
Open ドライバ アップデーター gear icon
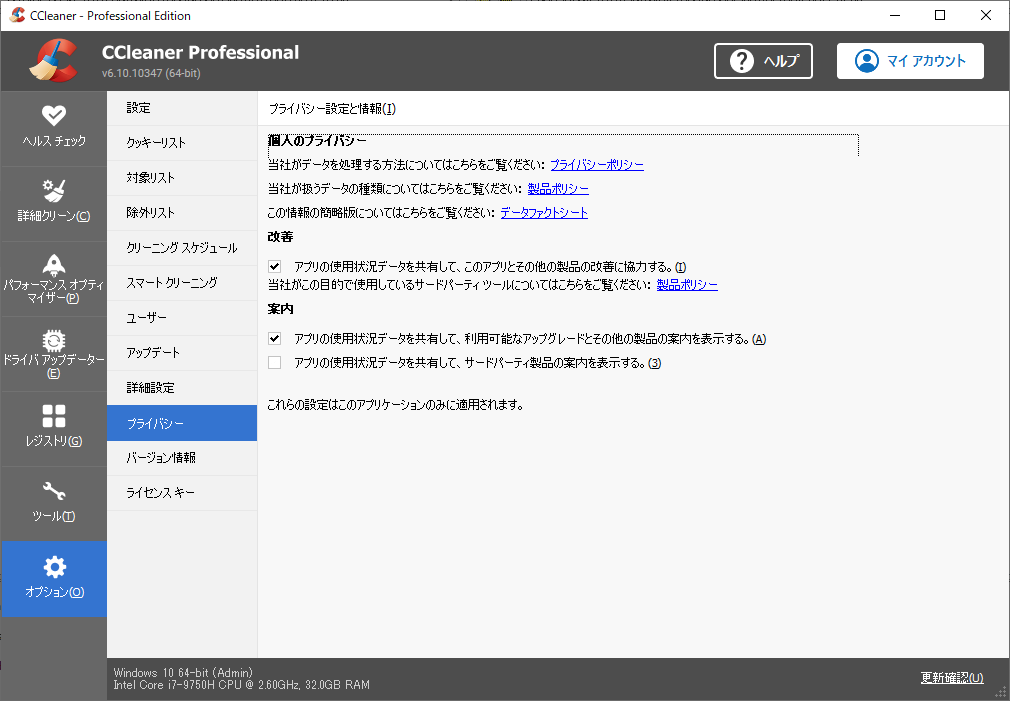point(54,340)
